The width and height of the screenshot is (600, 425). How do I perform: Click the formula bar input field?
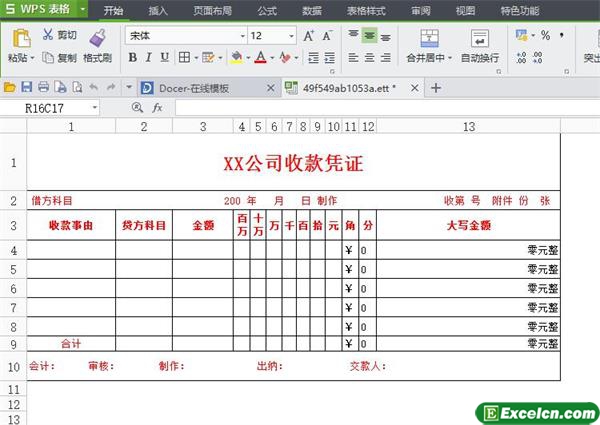[388, 108]
